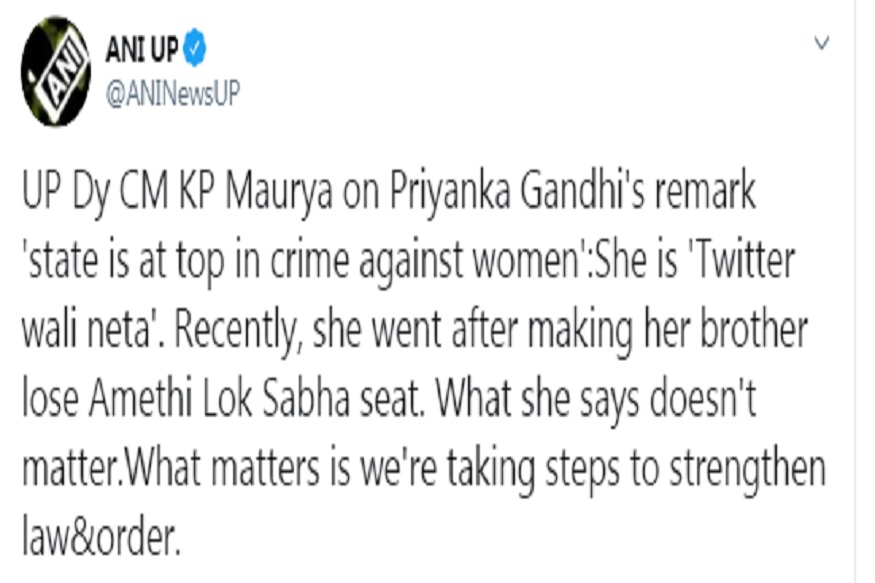The image size is (875, 583).
Task: Click 'Amethi Lok Sabha seat' phrase
Action: tap(255, 399)
